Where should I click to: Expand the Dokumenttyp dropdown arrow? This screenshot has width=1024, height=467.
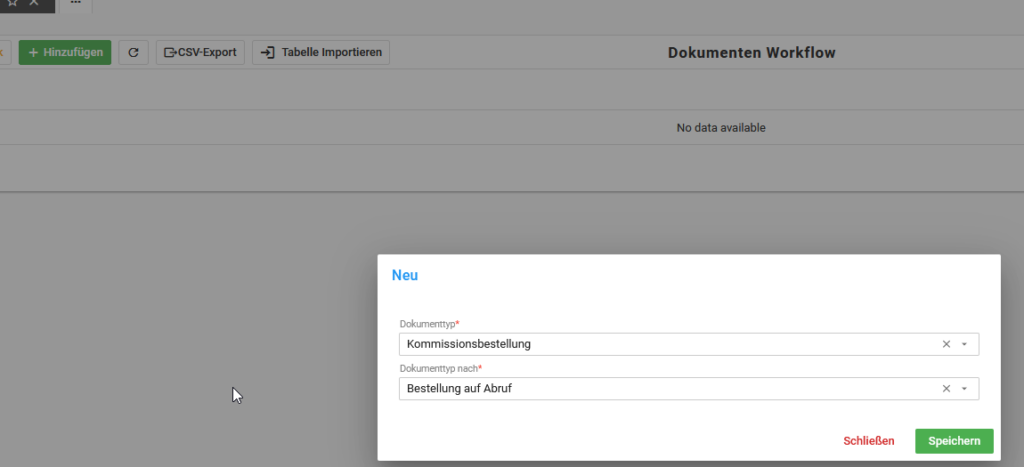[965, 344]
